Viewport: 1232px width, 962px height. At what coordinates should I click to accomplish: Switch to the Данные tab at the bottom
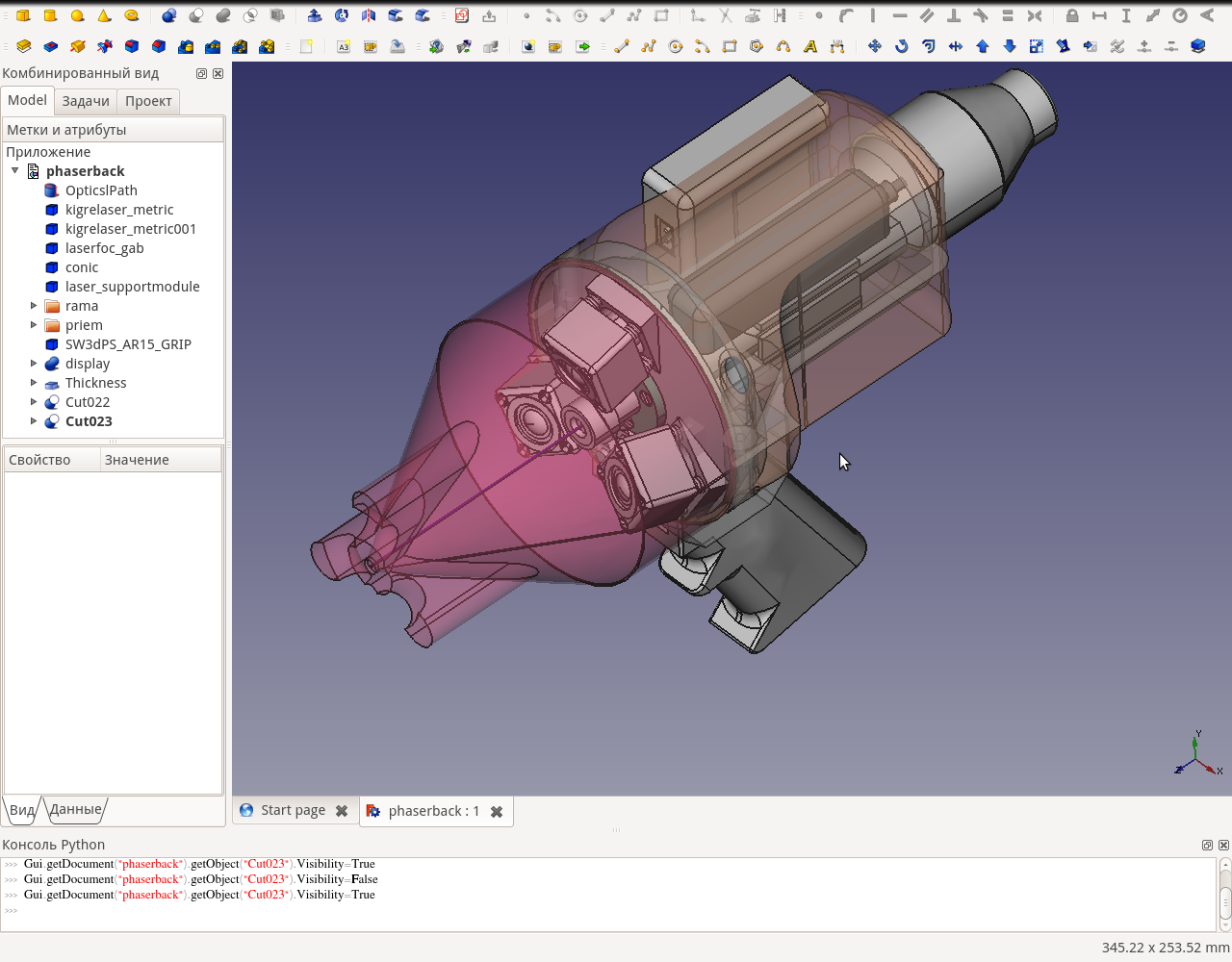[x=75, y=809]
